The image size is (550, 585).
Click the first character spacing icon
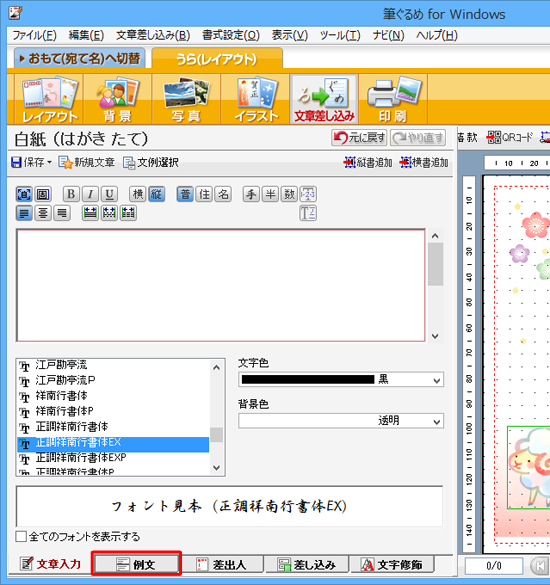tap(90, 213)
